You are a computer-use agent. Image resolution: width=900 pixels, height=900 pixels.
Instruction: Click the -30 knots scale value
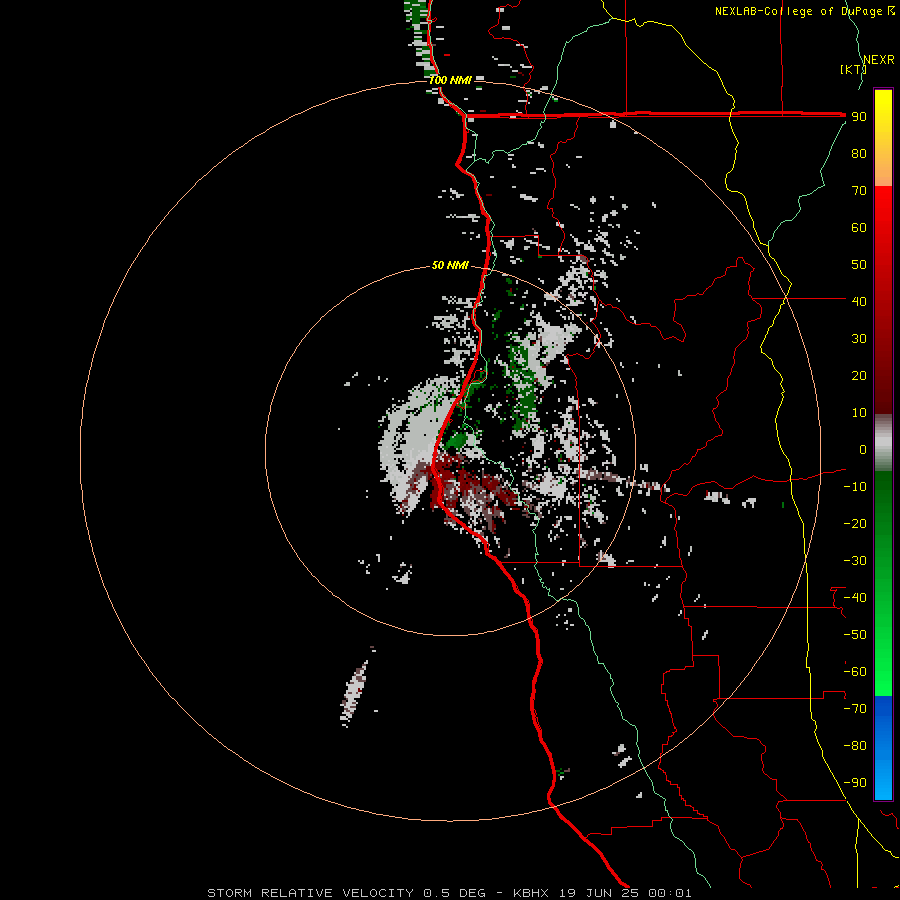point(855,561)
